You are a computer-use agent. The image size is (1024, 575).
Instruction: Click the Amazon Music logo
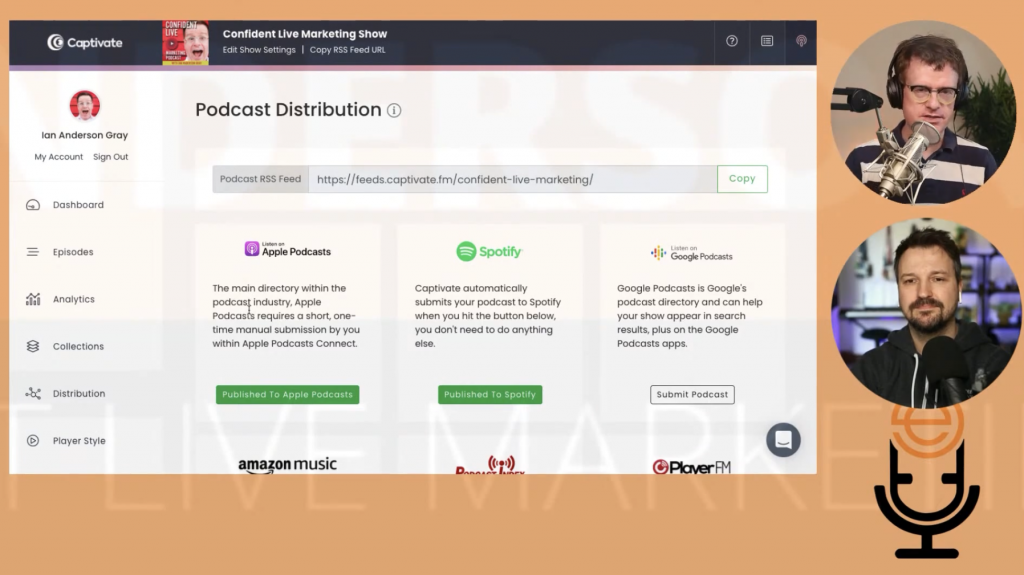click(x=287, y=465)
